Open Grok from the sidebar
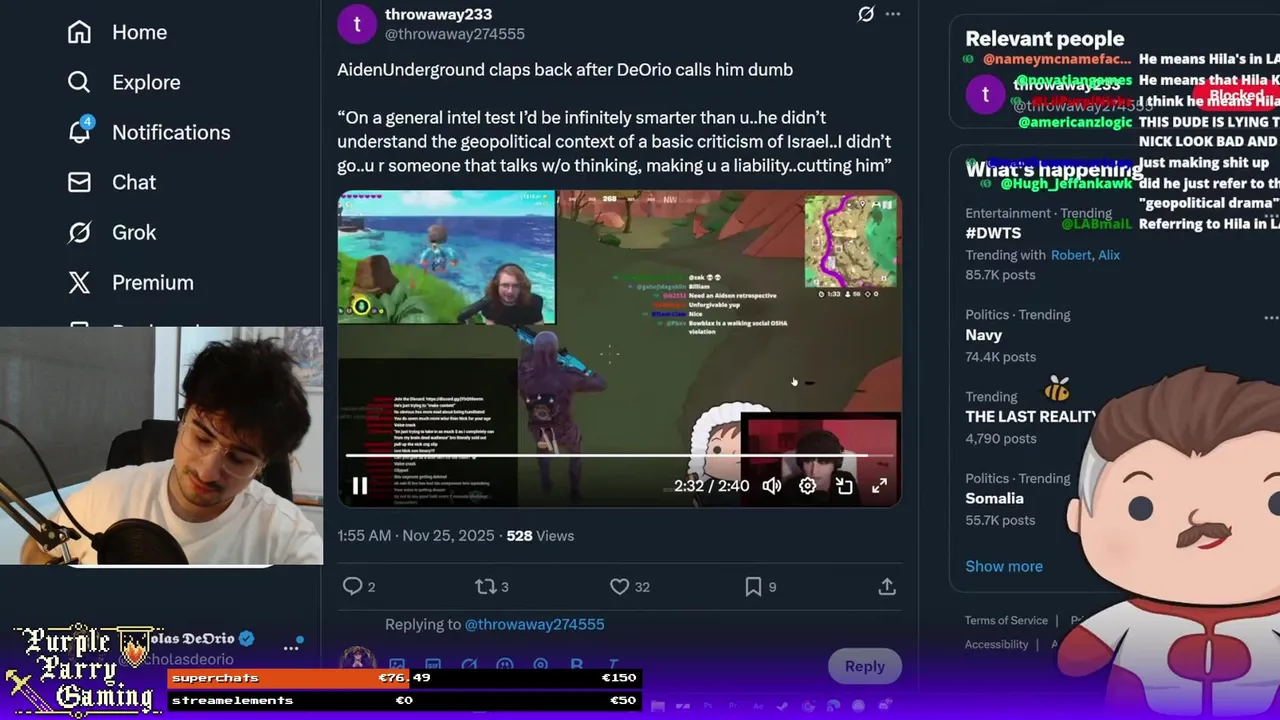 (x=112, y=232)
